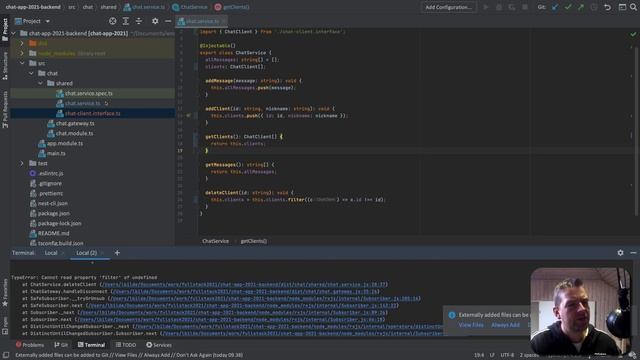This screenshot has width=640, height=360.
Task: Hide the Project tool window
Action: click(x=168, y=21)
